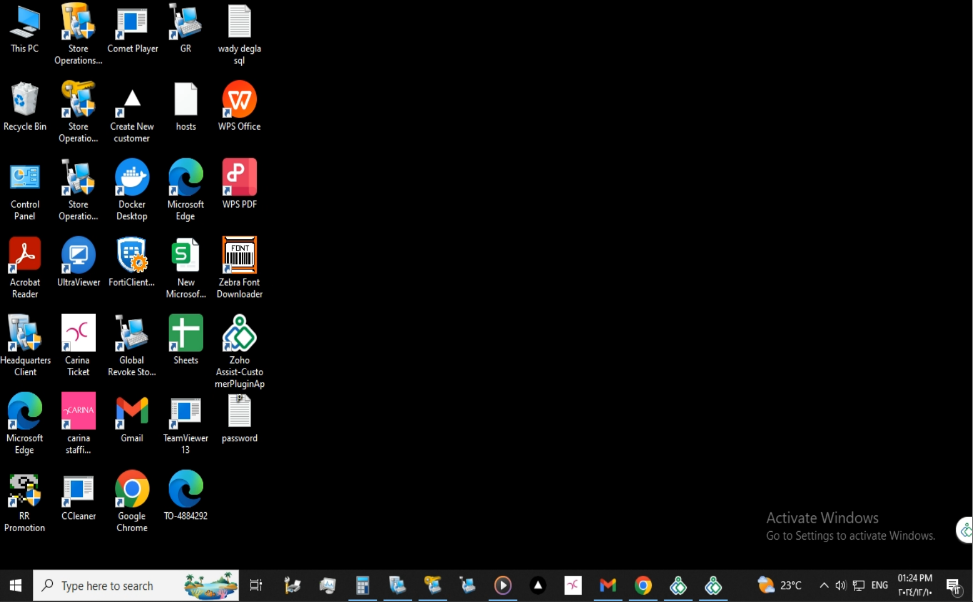
Task: Open Task View in the taskbar
Action: (x=256, y=585)
